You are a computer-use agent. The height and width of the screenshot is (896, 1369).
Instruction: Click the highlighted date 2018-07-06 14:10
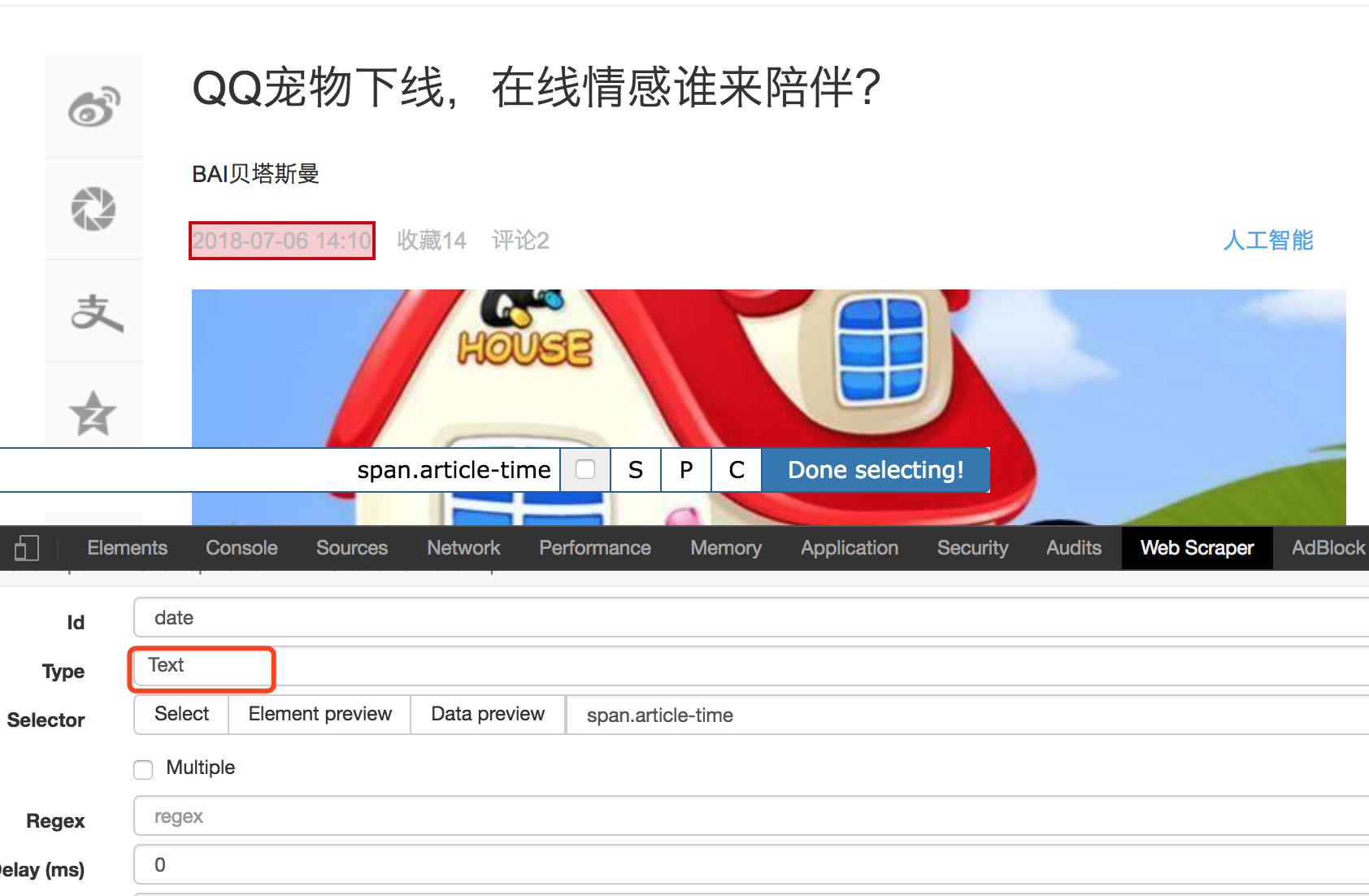282,241
